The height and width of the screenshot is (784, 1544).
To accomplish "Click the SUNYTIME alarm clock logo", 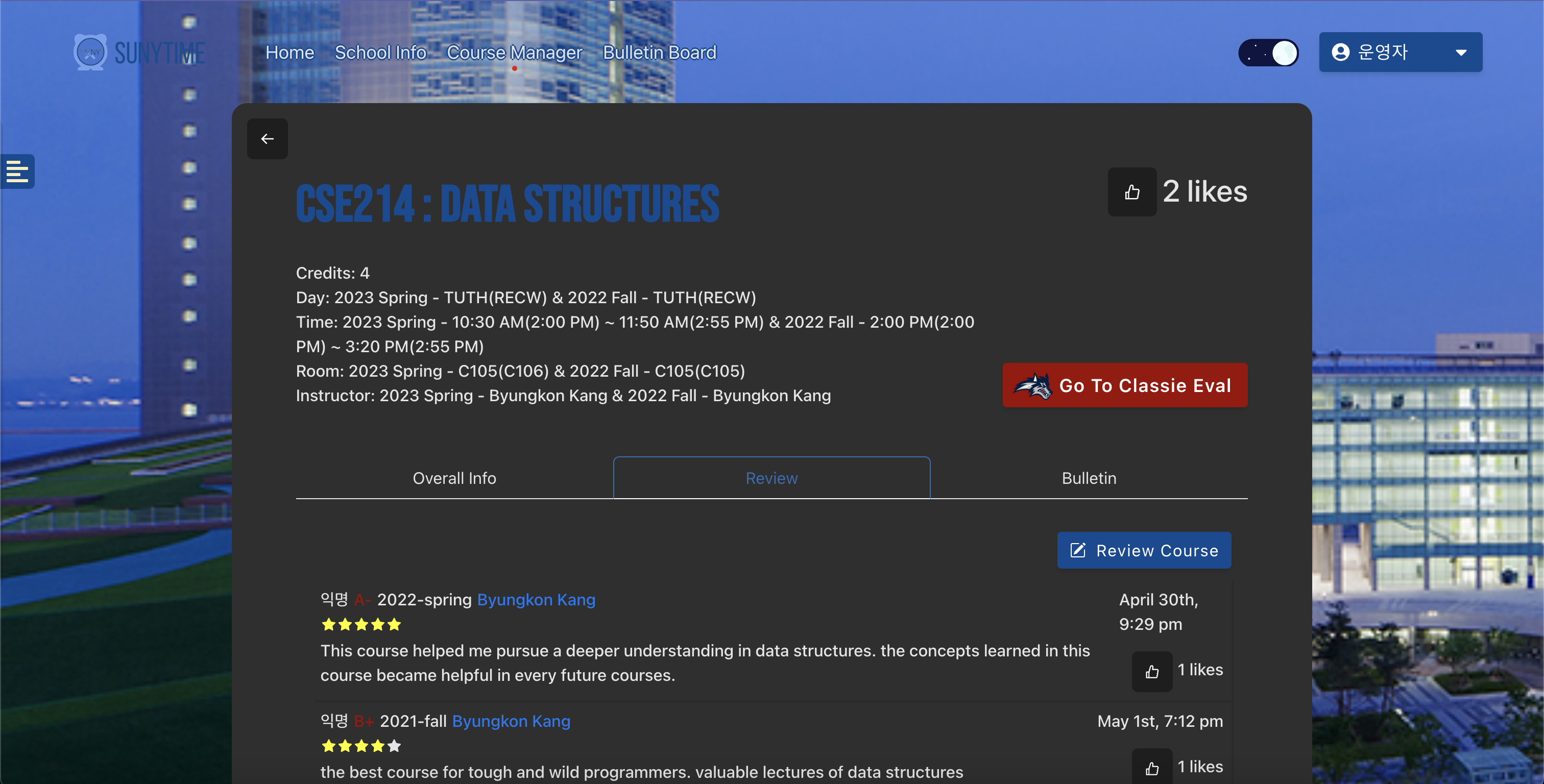I will pos(90,52).
